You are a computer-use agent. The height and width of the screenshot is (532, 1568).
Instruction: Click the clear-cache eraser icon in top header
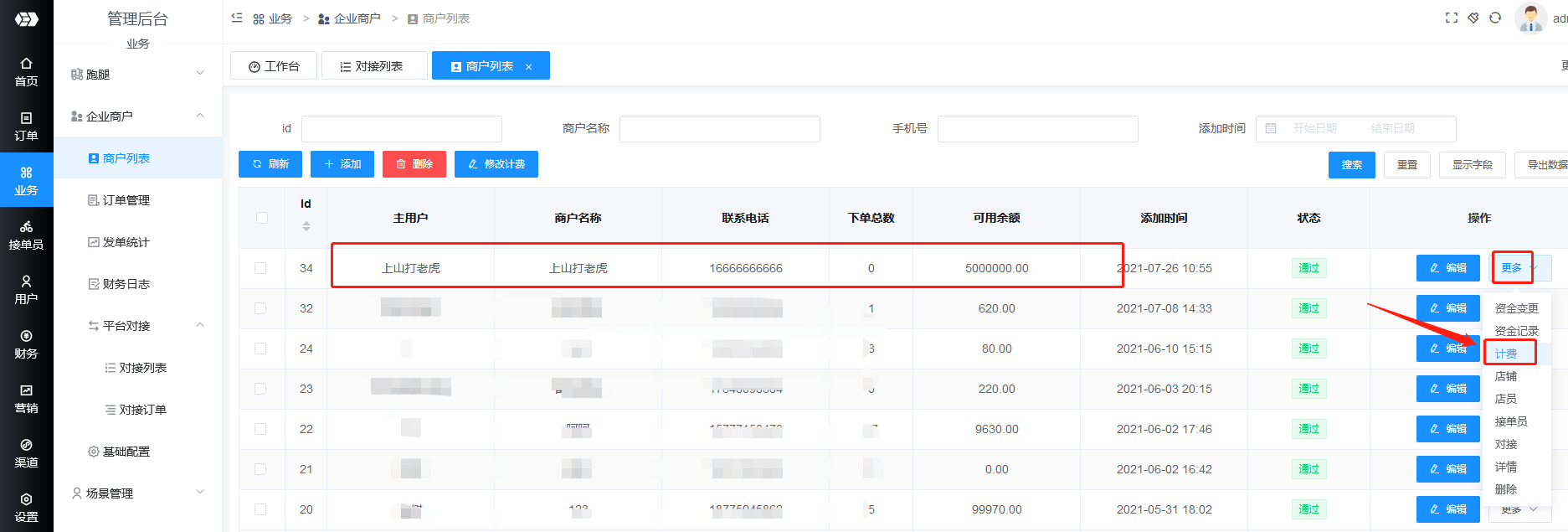1473,18
